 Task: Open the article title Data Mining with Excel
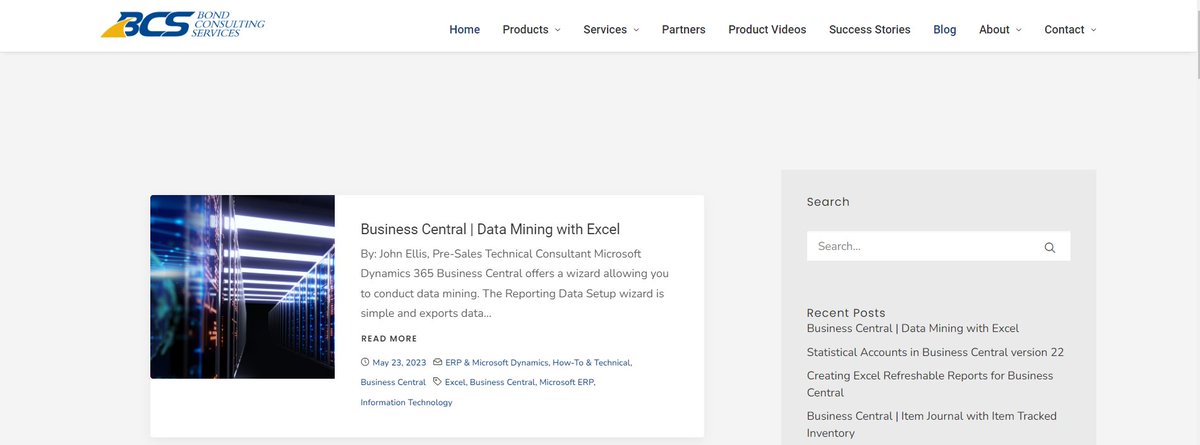click(x=490, y=229)
